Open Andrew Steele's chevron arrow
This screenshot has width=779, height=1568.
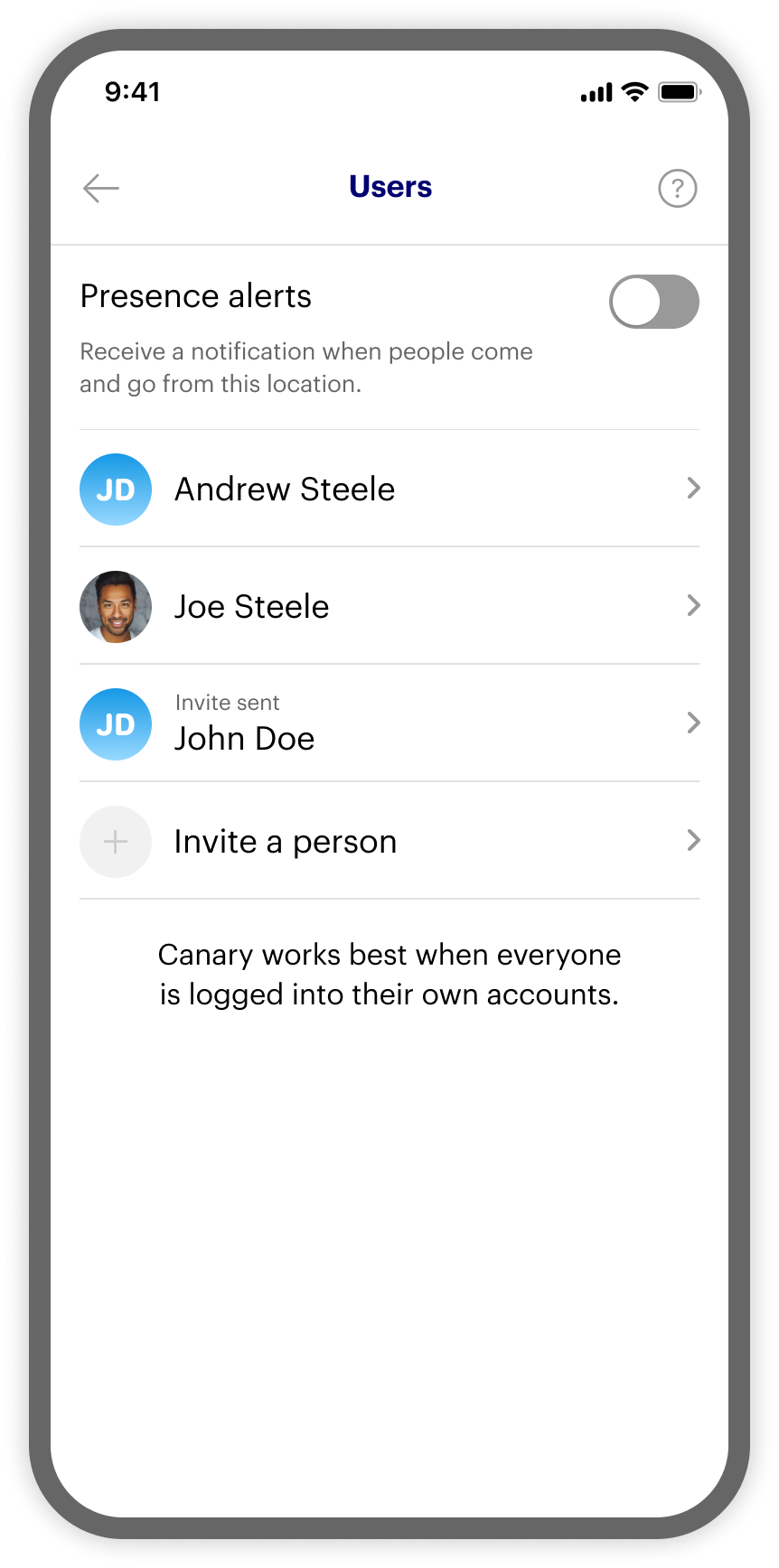click(x=693, y=488)
